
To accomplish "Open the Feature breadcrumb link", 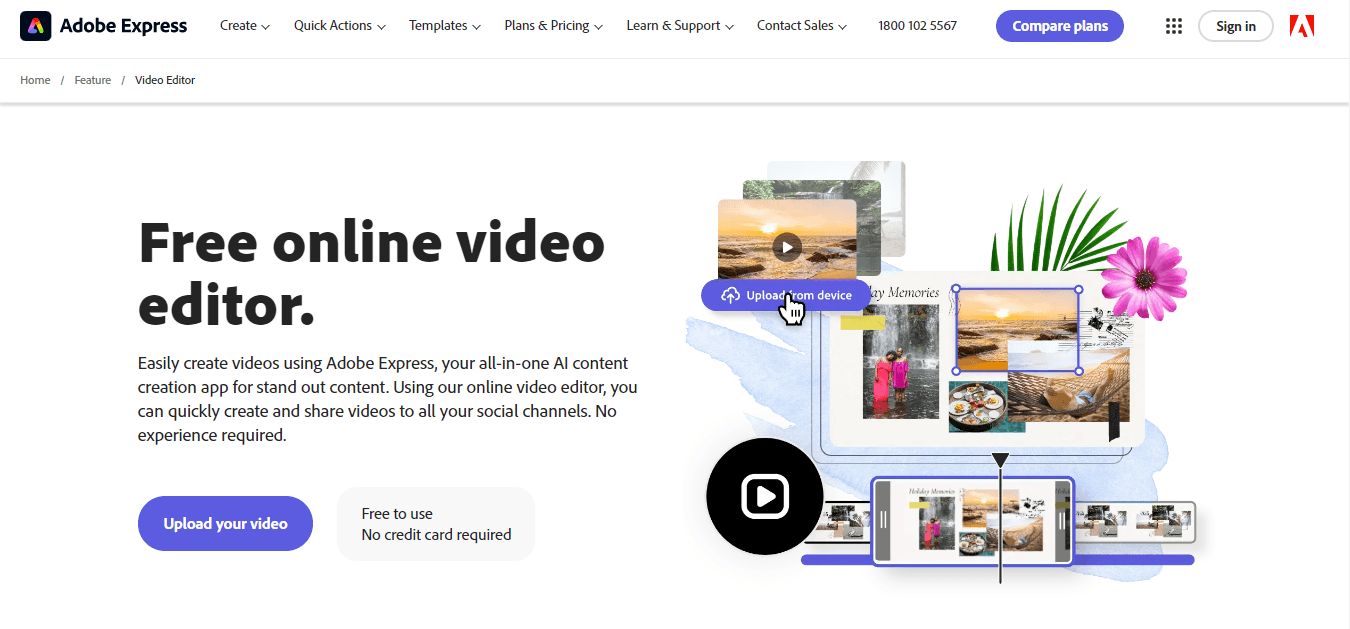I will pyautogui.click(x=93, y=80).
